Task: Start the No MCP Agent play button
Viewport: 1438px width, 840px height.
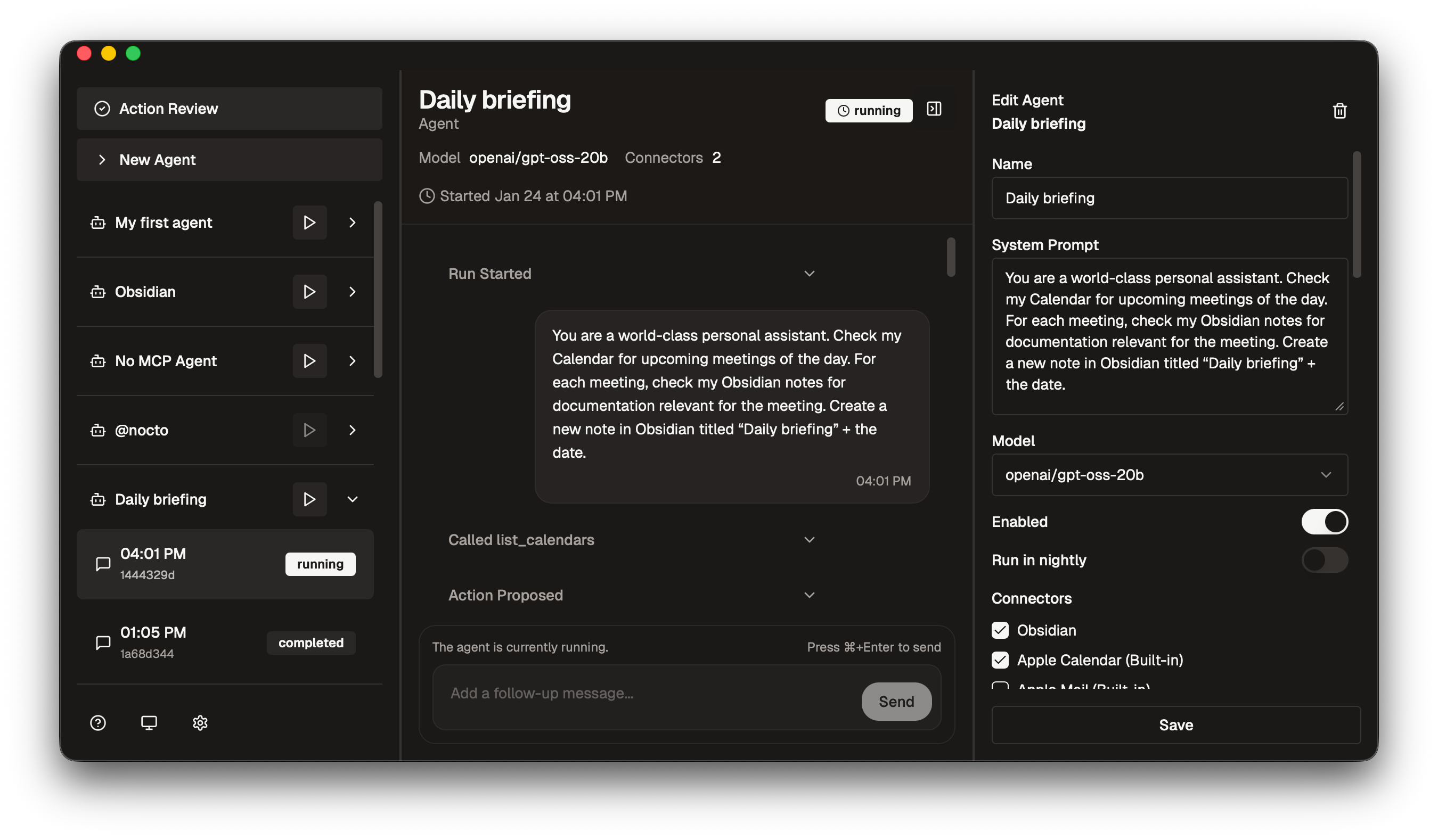Action: [x=309, y=361]
